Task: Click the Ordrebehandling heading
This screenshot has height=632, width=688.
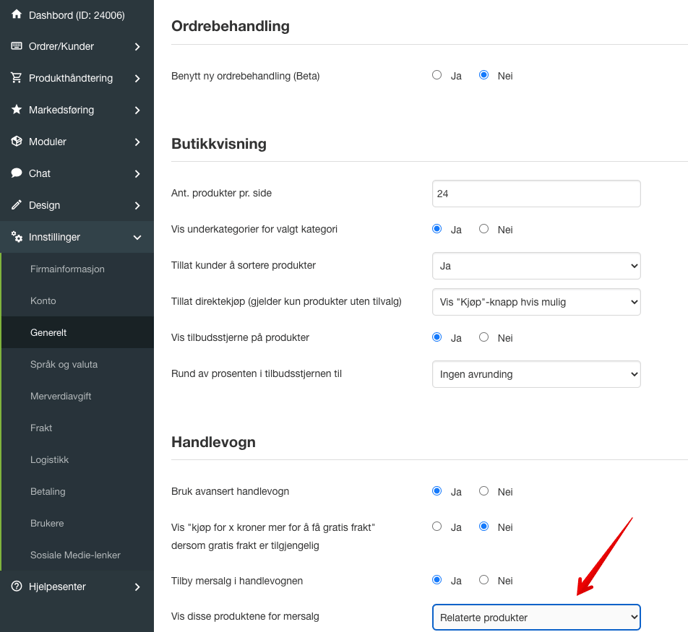Action: click(230, 26)
